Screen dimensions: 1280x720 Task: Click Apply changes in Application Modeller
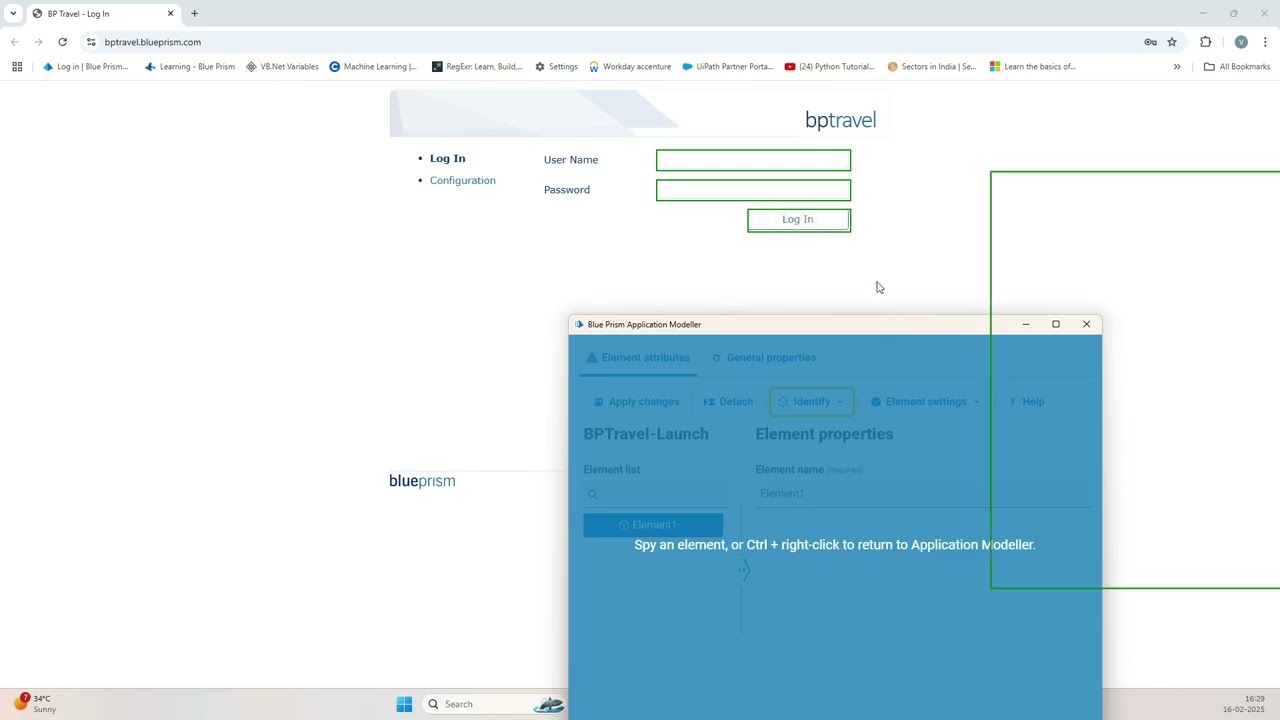[x=636, y=402]
